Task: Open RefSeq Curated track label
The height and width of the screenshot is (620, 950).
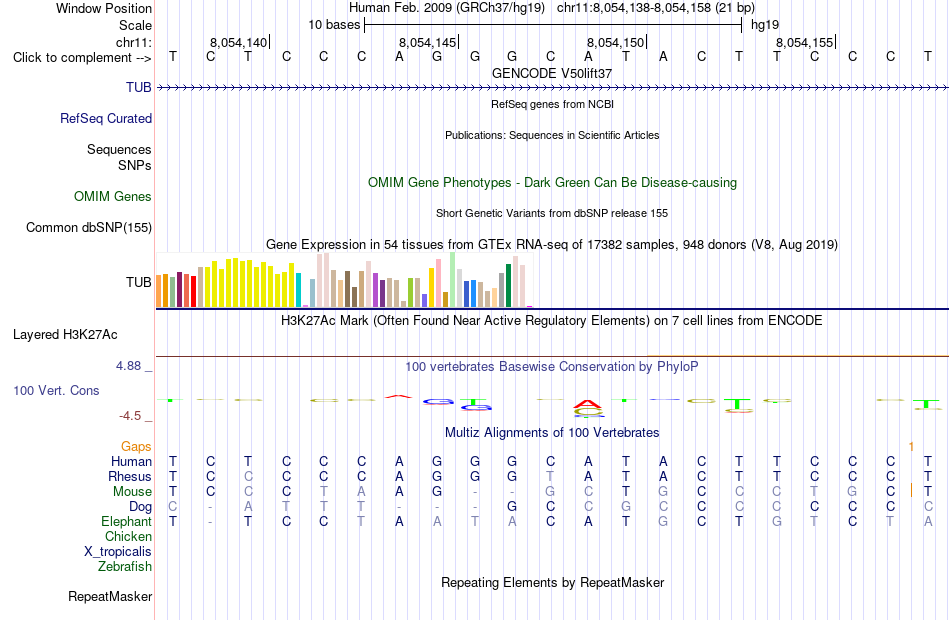Action: point(106,118)
